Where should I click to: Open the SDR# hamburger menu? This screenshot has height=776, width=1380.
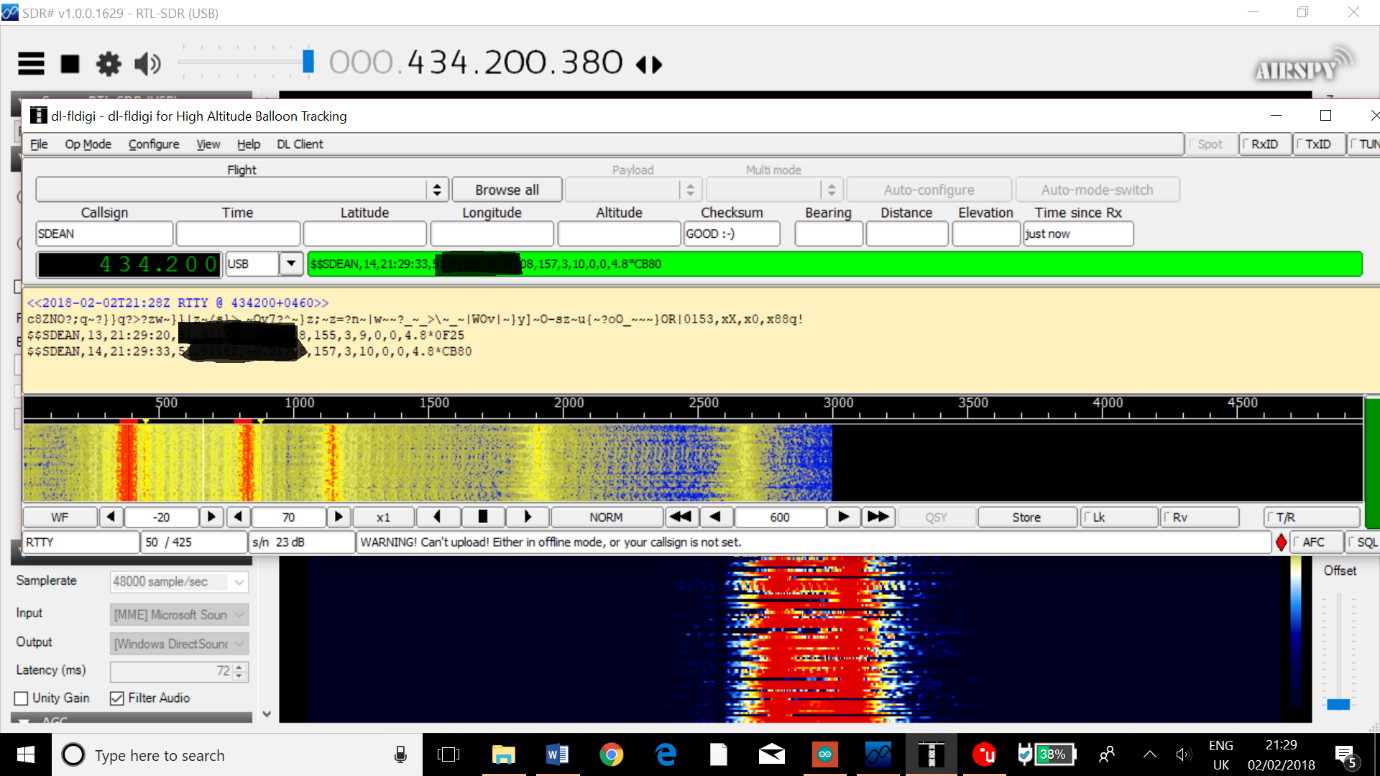pyautogui.click(x=31, y=64)
